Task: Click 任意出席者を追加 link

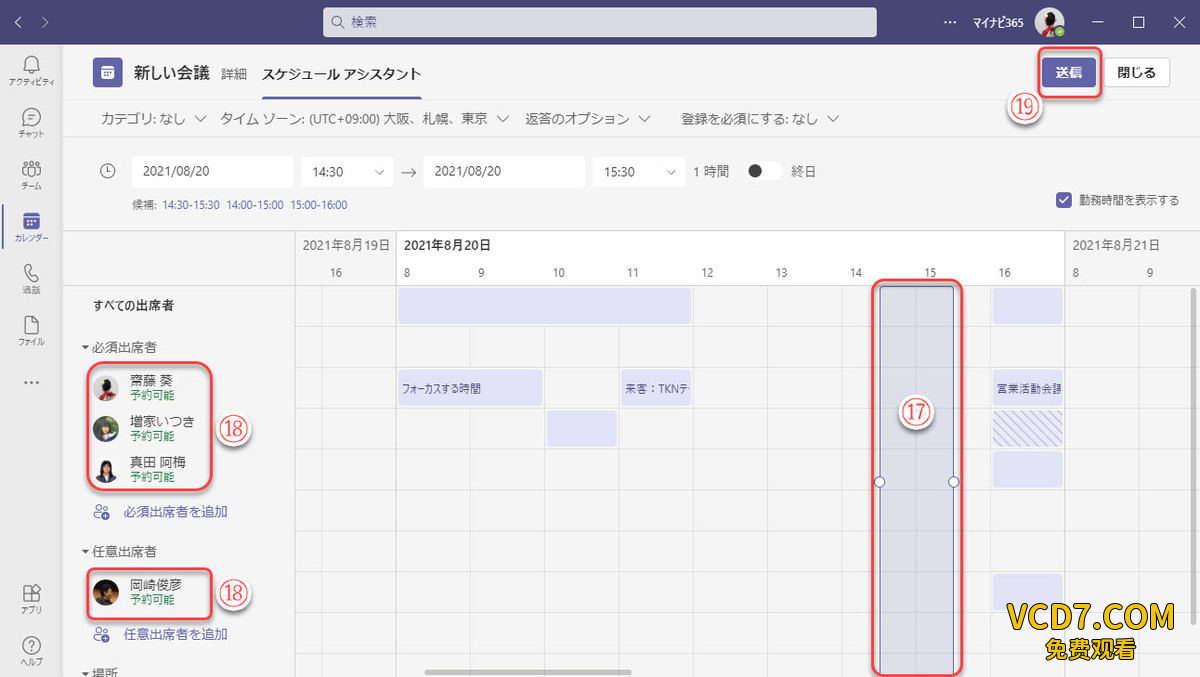Action: click(175, 634)
